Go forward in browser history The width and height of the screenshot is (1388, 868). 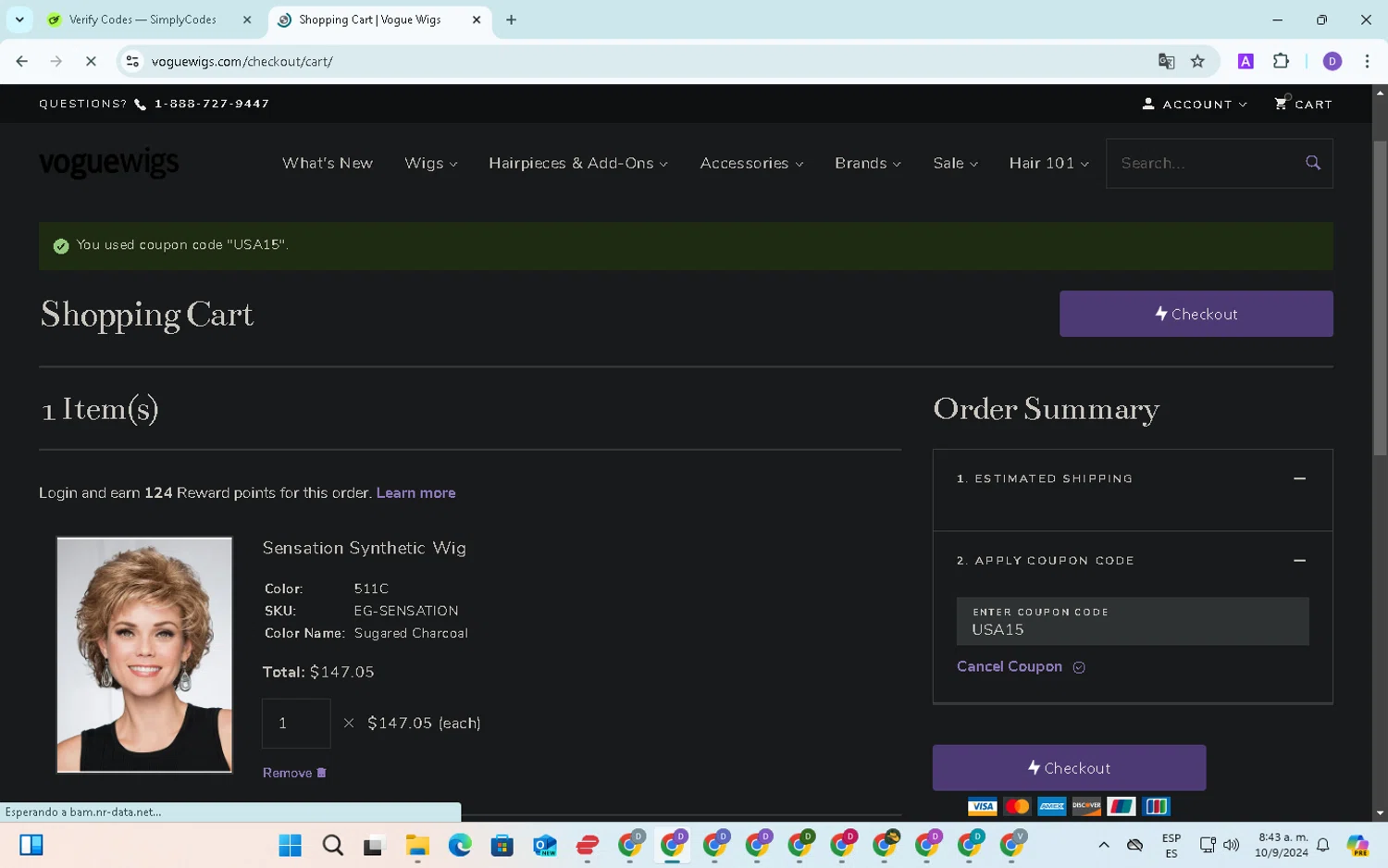(x=56, y=61)
